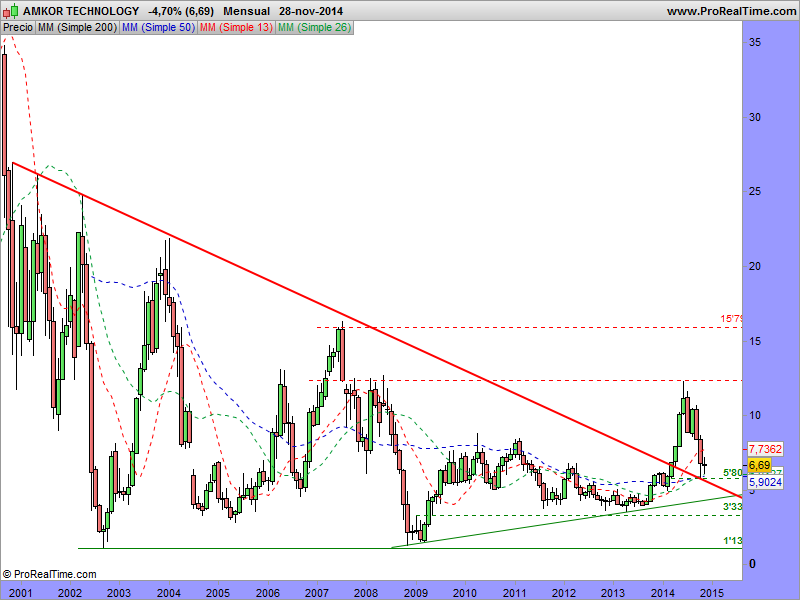Click the 2015 year on time axis
800x600 pixels.
pyautogui.click(x=712, y=593)
